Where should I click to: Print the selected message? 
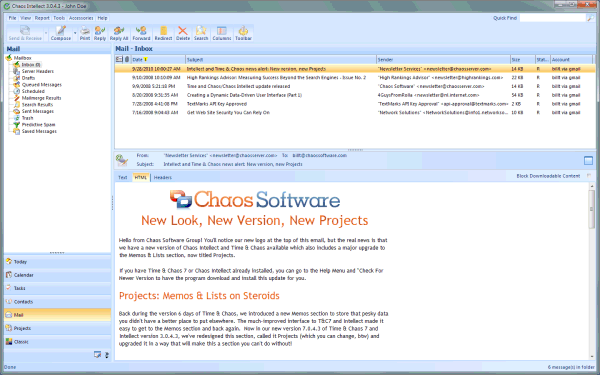tap(85, 33)
